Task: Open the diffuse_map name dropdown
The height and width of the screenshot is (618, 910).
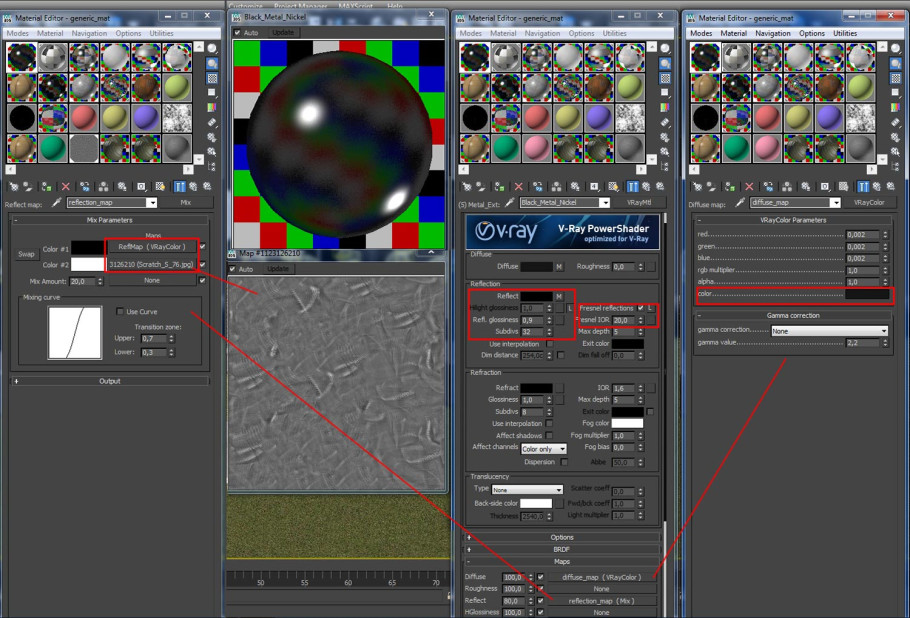Action: pyautogui.click(x=835, y=203)
